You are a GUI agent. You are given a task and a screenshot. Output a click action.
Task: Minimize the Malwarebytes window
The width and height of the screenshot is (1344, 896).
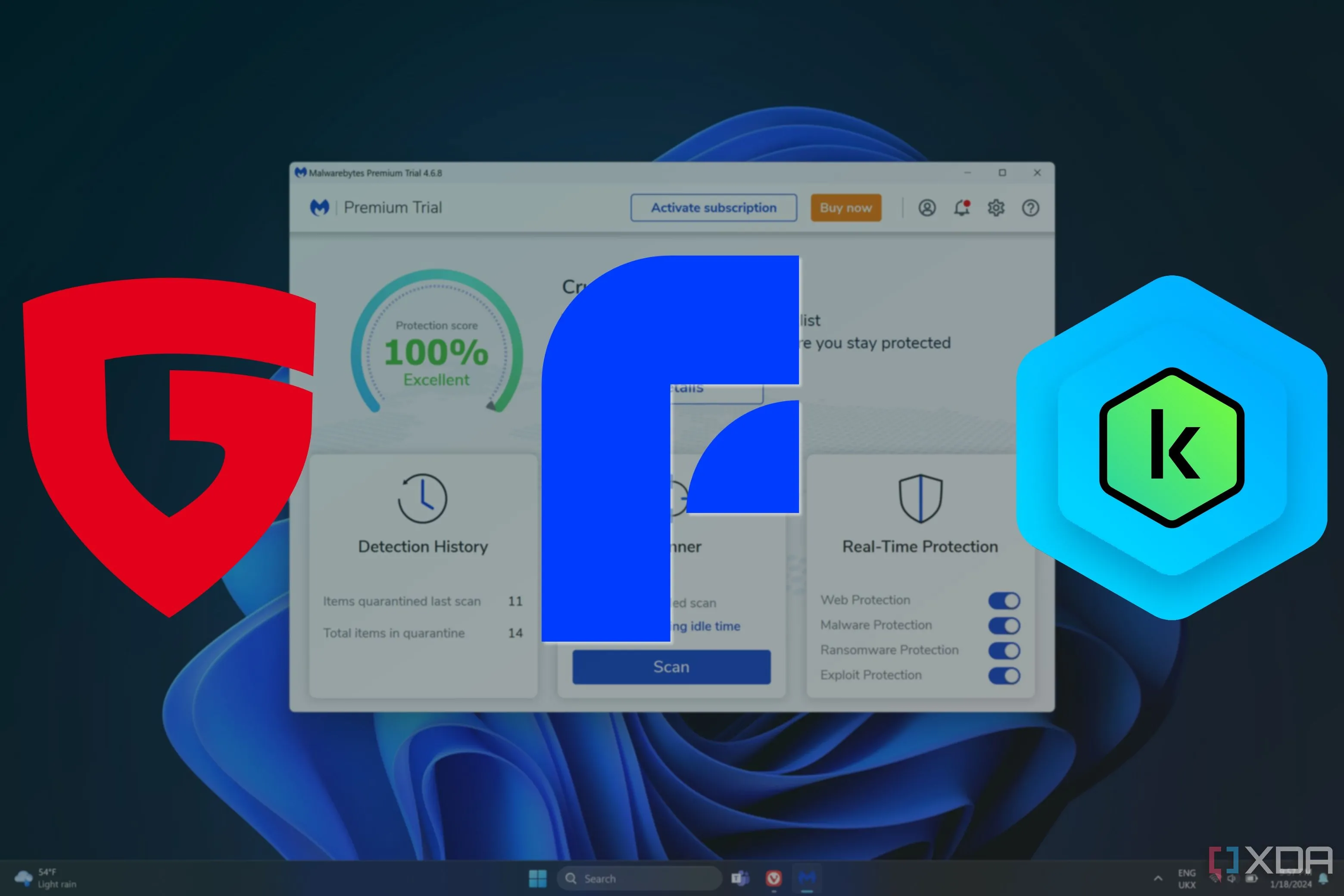[967, 172]
